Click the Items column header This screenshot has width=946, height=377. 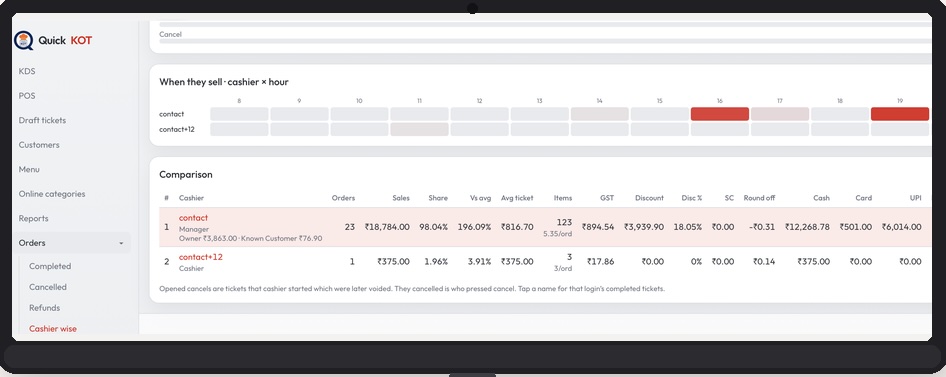pyautogui.click(x=563, y=198)
